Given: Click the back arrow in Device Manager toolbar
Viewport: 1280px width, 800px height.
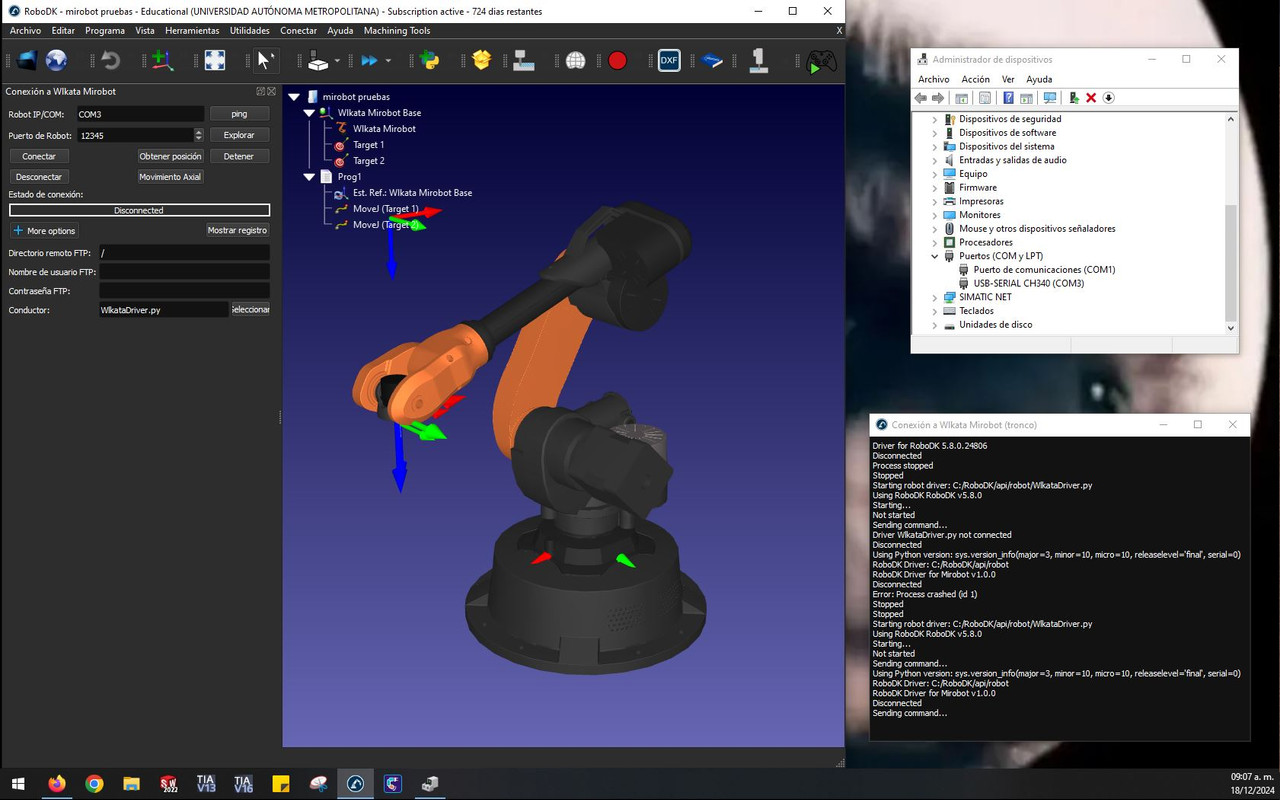Looking at the screenshot, I should [x=921, y=98].
